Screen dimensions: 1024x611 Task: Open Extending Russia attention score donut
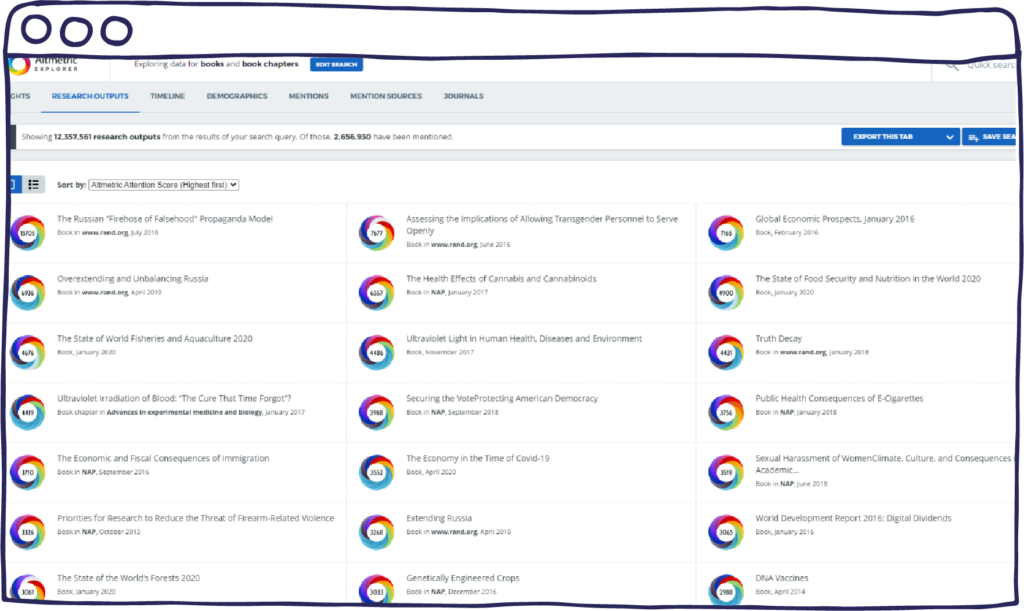click(377, 532)
